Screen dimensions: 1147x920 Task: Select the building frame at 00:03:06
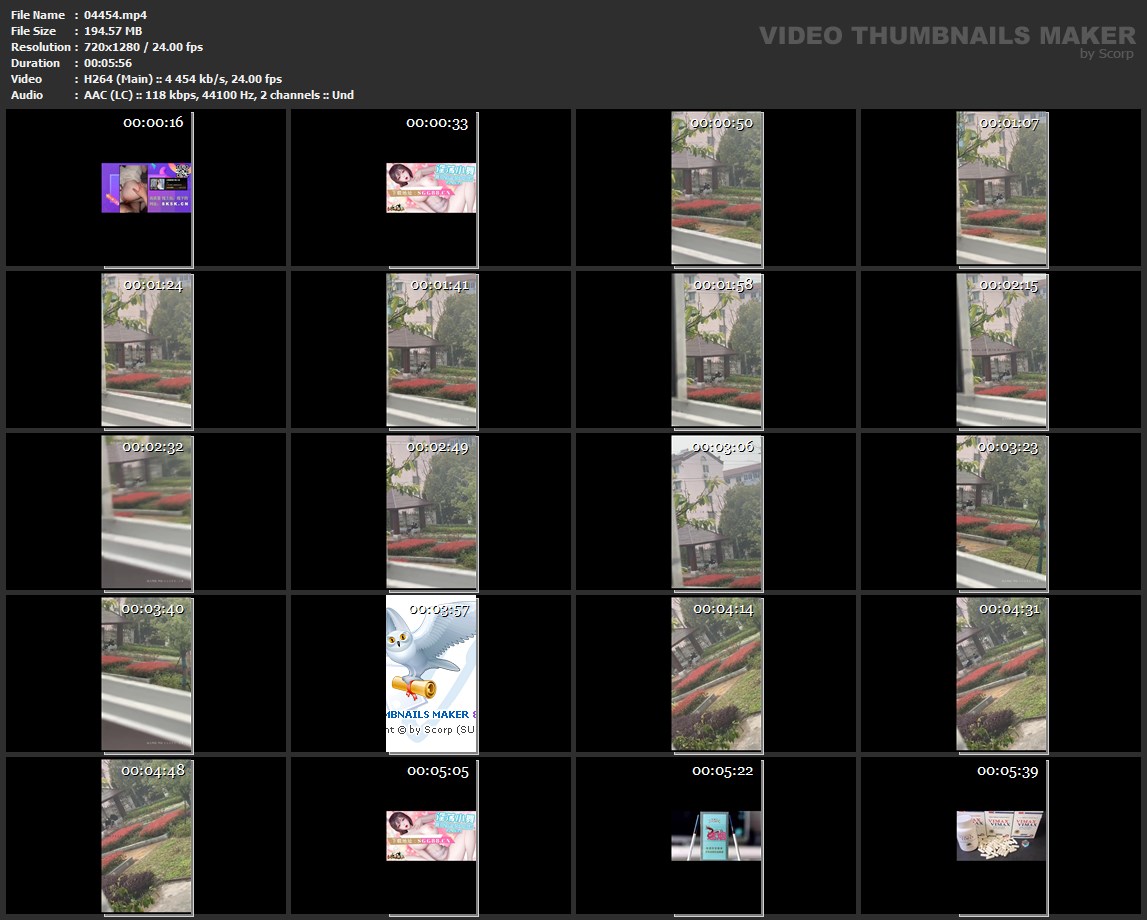716,512
